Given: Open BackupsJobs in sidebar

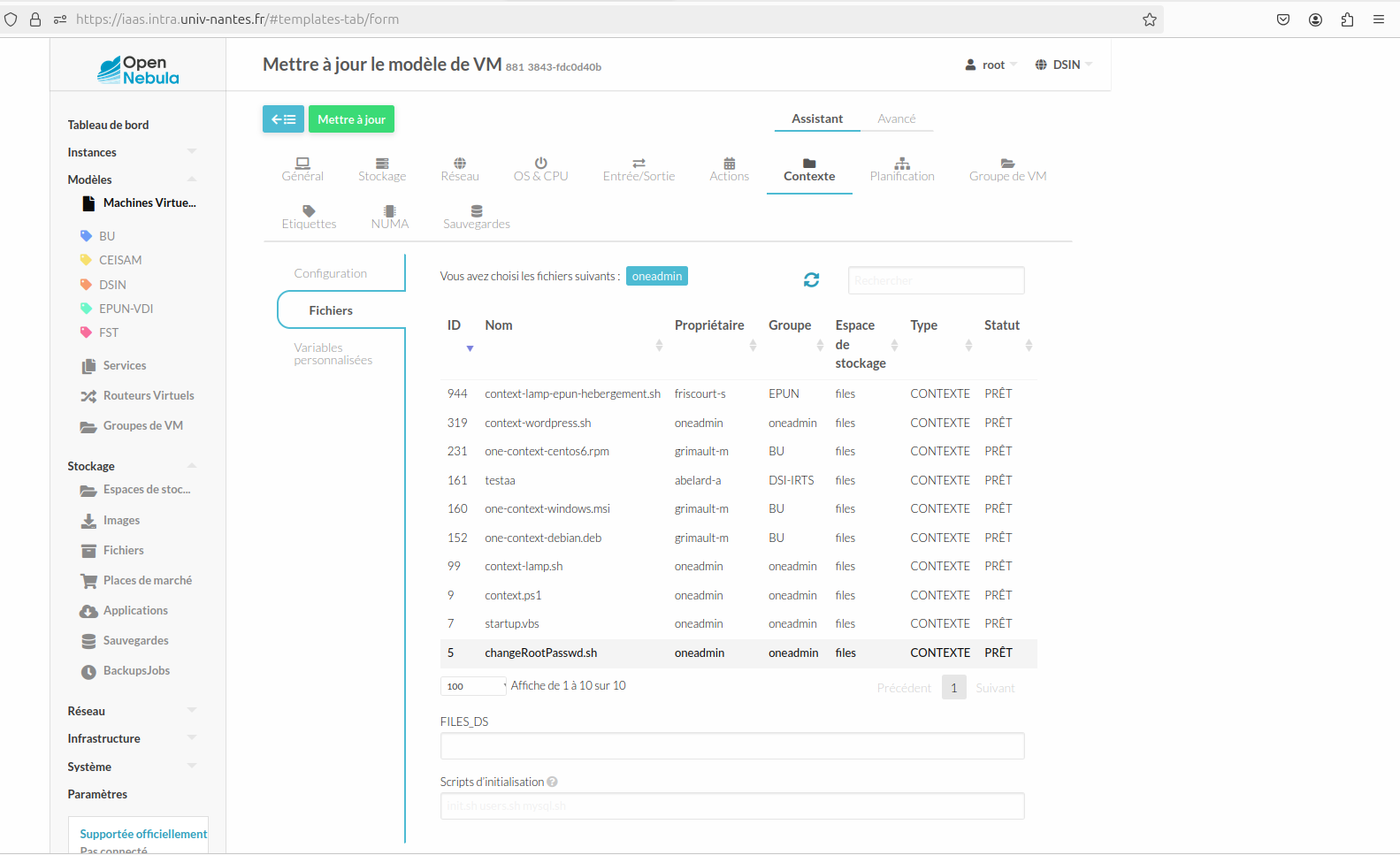Looking at the screenshot, I should click(125, 670).
